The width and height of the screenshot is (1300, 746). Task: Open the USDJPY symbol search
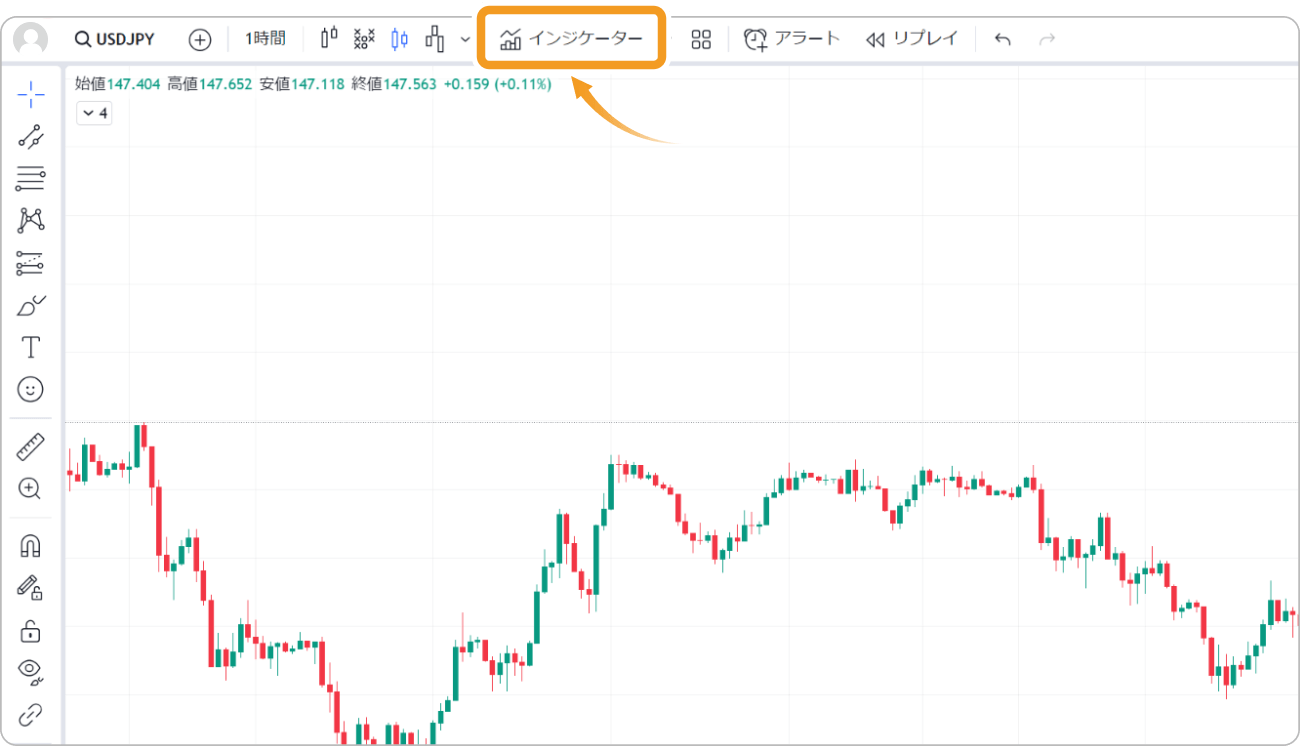tap(114, 39)
